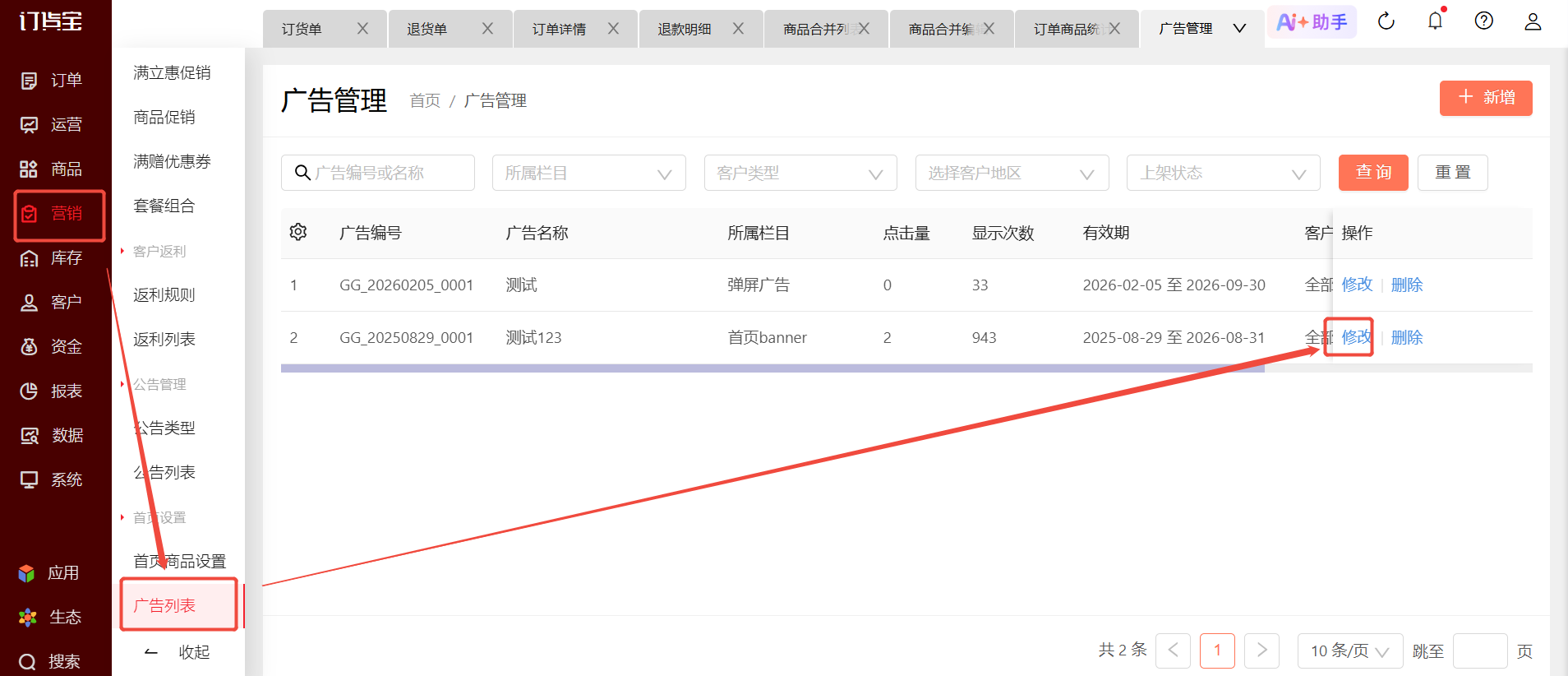The height and width of the screenshot is (676, 1568).
Task: Expand the 选择客户地区 dropdown
Action: point(1012,173)
